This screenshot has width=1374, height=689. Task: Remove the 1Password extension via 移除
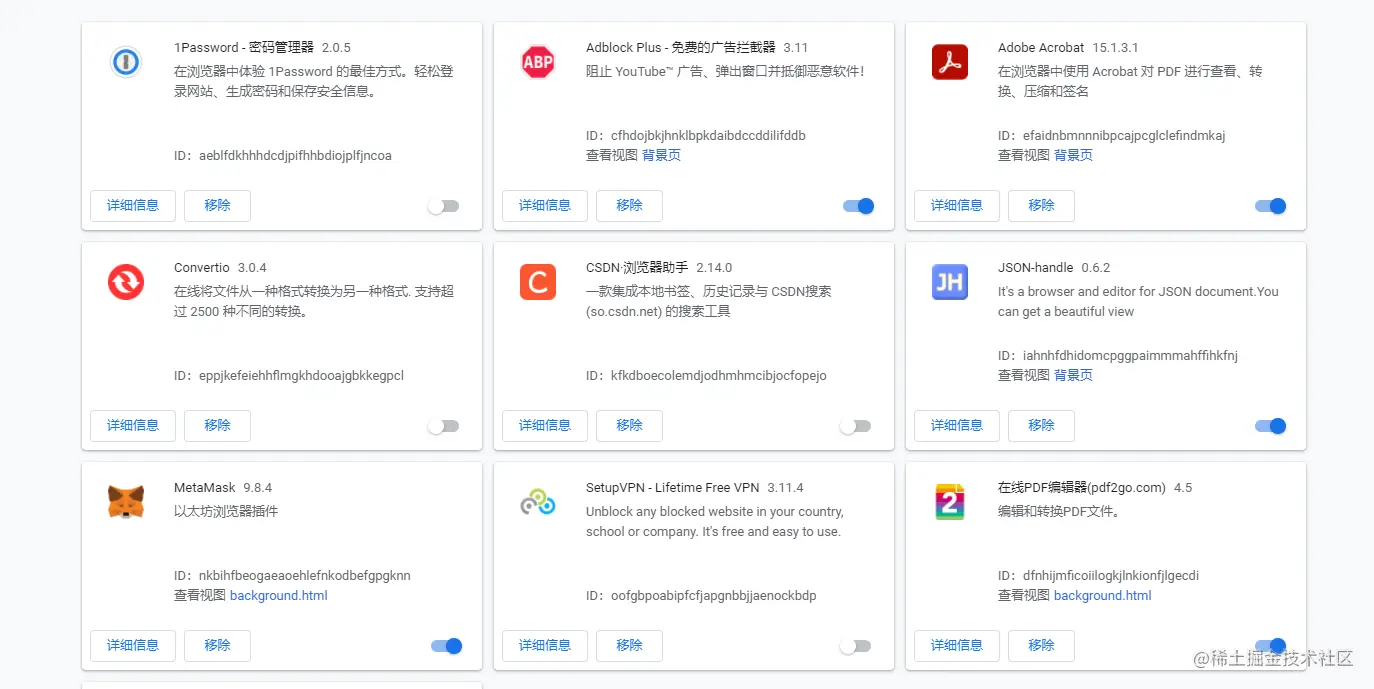217,205
